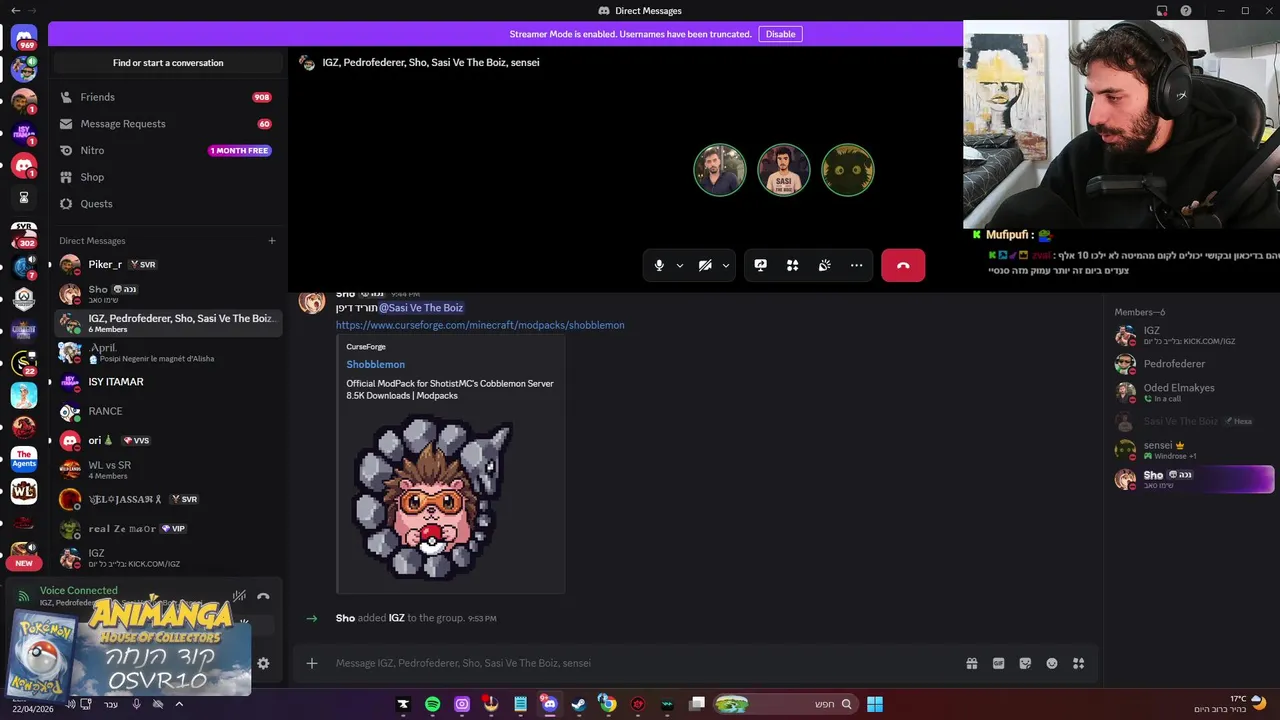Open the microphone input options arrow

[680, 265]
